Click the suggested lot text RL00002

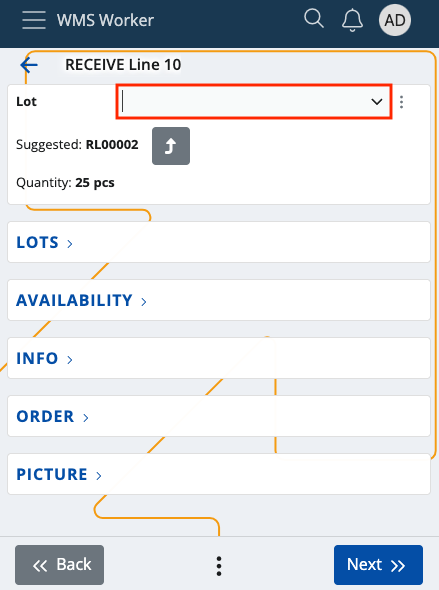click(x=112, y=144)
